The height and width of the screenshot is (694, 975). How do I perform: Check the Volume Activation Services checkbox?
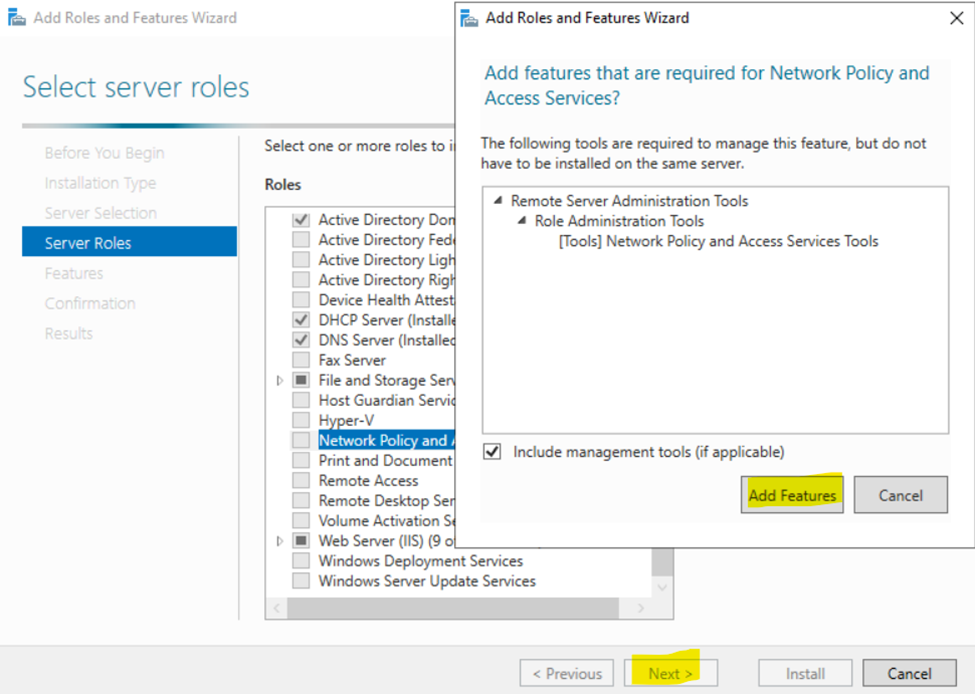301,520
